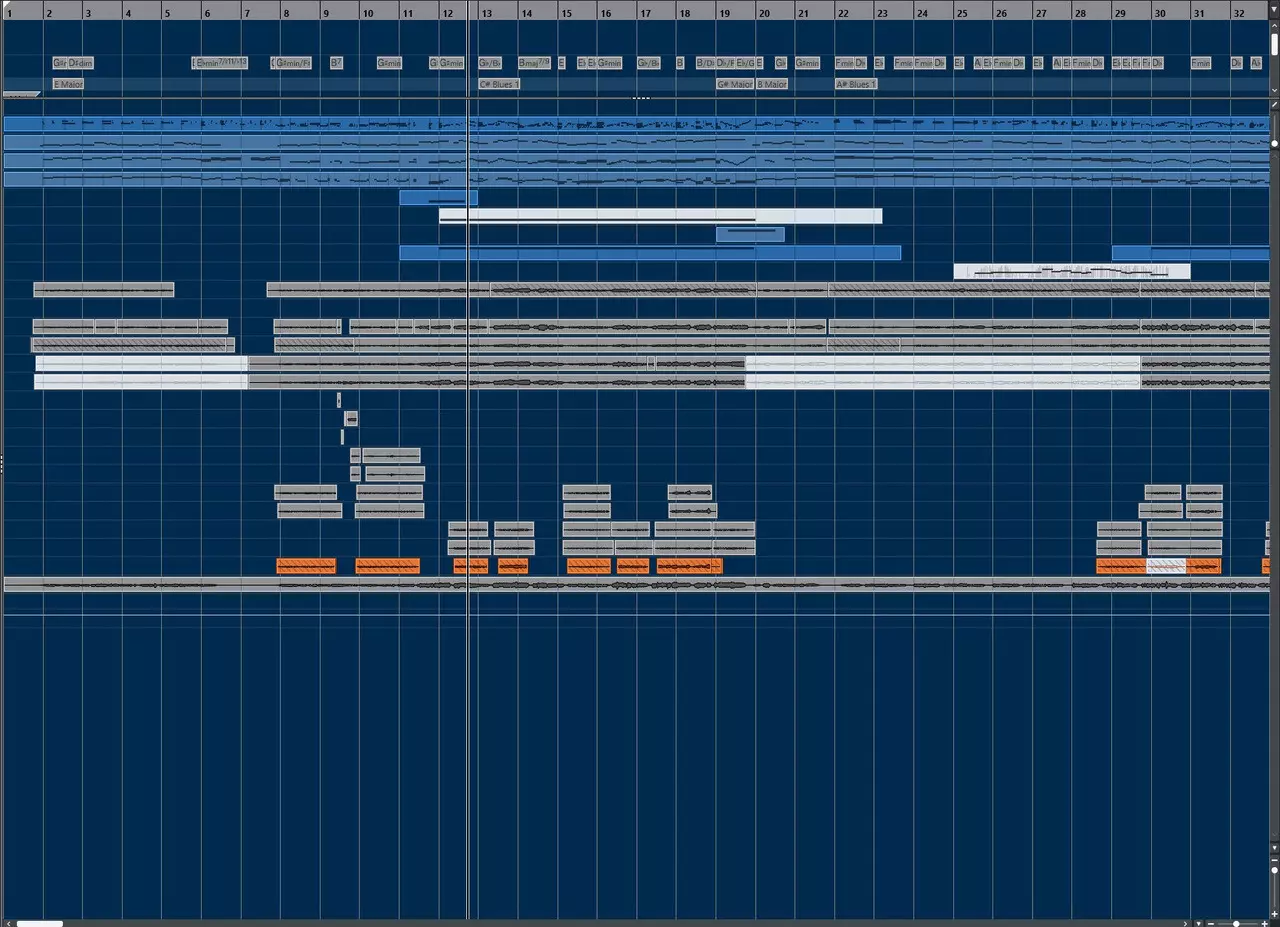This screenshot has height=927, width=1280.
Task: Open the zoom preset dropdown next to the slider
Action: tap(1199, 924)
